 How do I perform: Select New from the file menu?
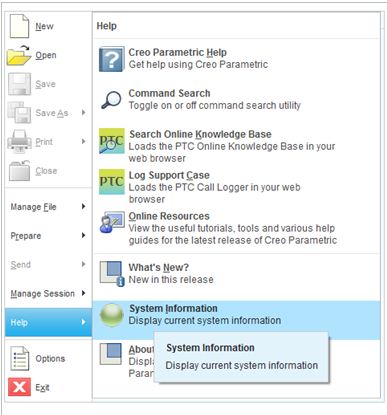click(x=48, y=26)
